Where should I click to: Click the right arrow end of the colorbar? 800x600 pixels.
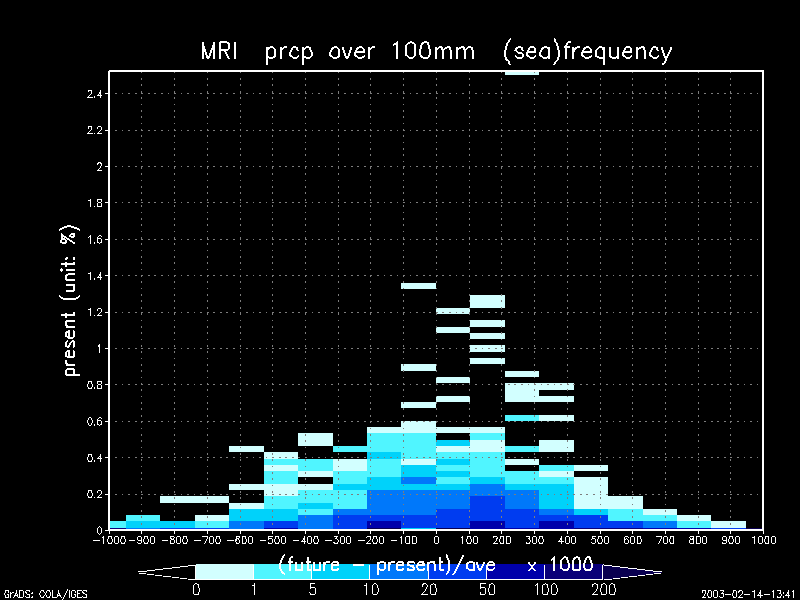(632, 571)
